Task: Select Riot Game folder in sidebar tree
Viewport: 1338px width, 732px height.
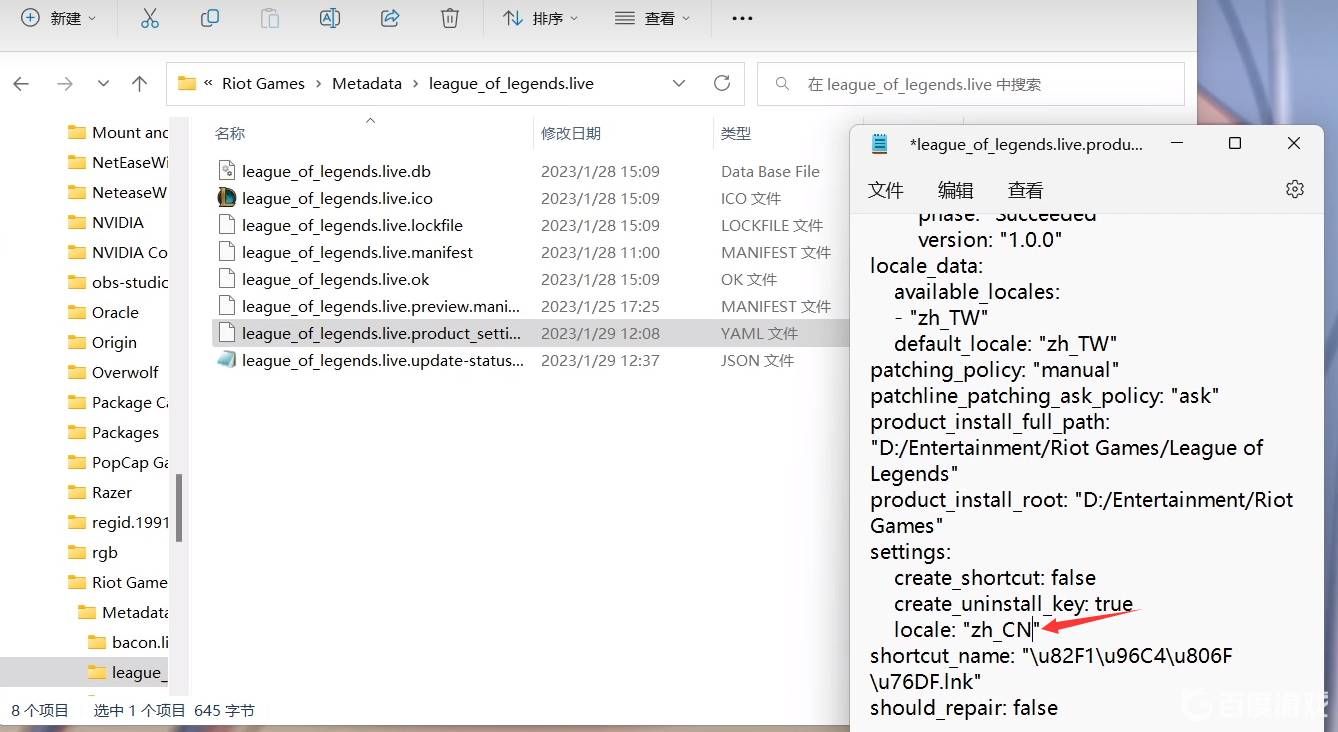Action: [x=118, y=582]
